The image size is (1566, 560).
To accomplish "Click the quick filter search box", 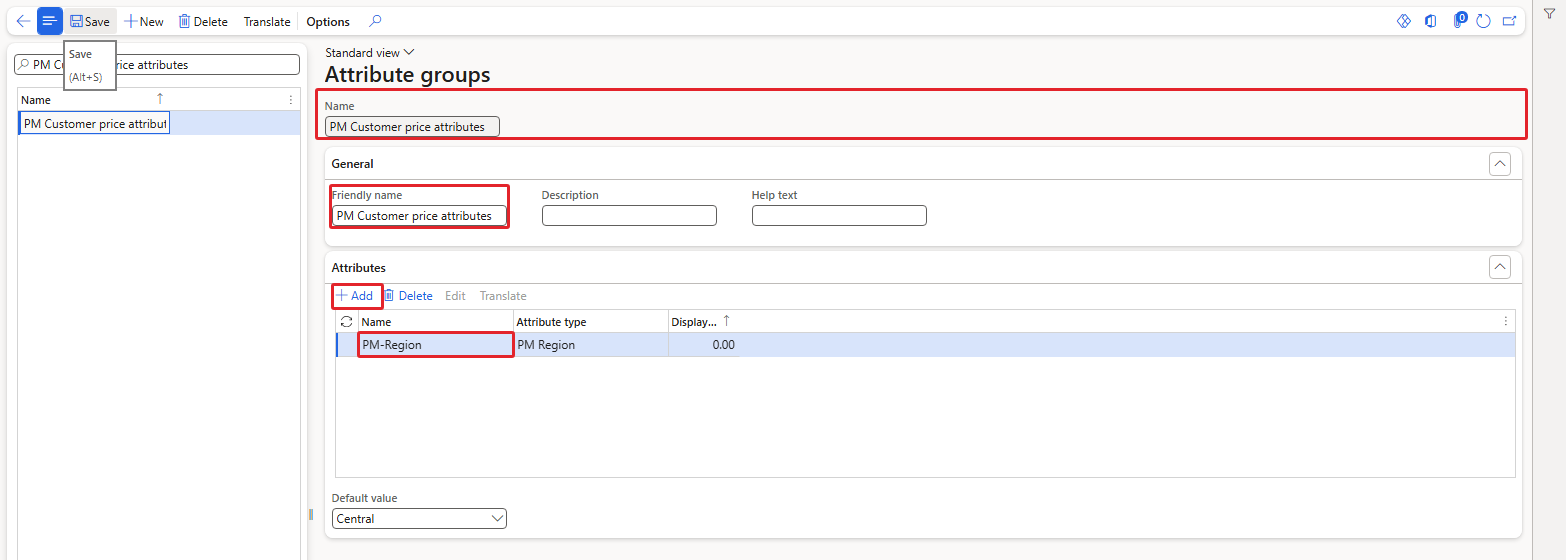I will (x=157, y=64).
